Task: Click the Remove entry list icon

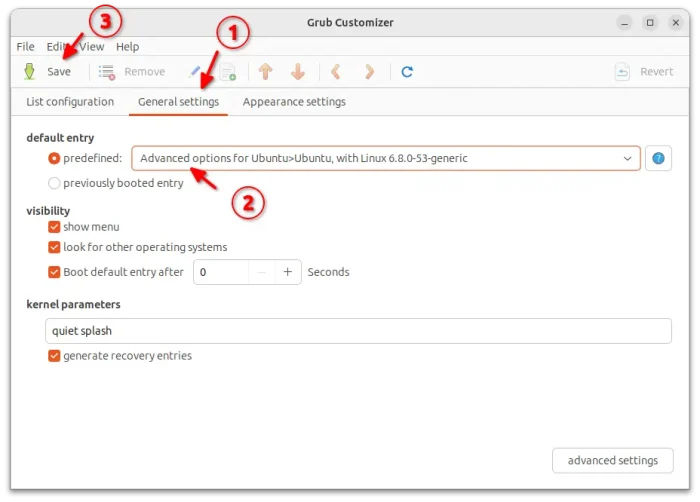Action: click(107, 72)
